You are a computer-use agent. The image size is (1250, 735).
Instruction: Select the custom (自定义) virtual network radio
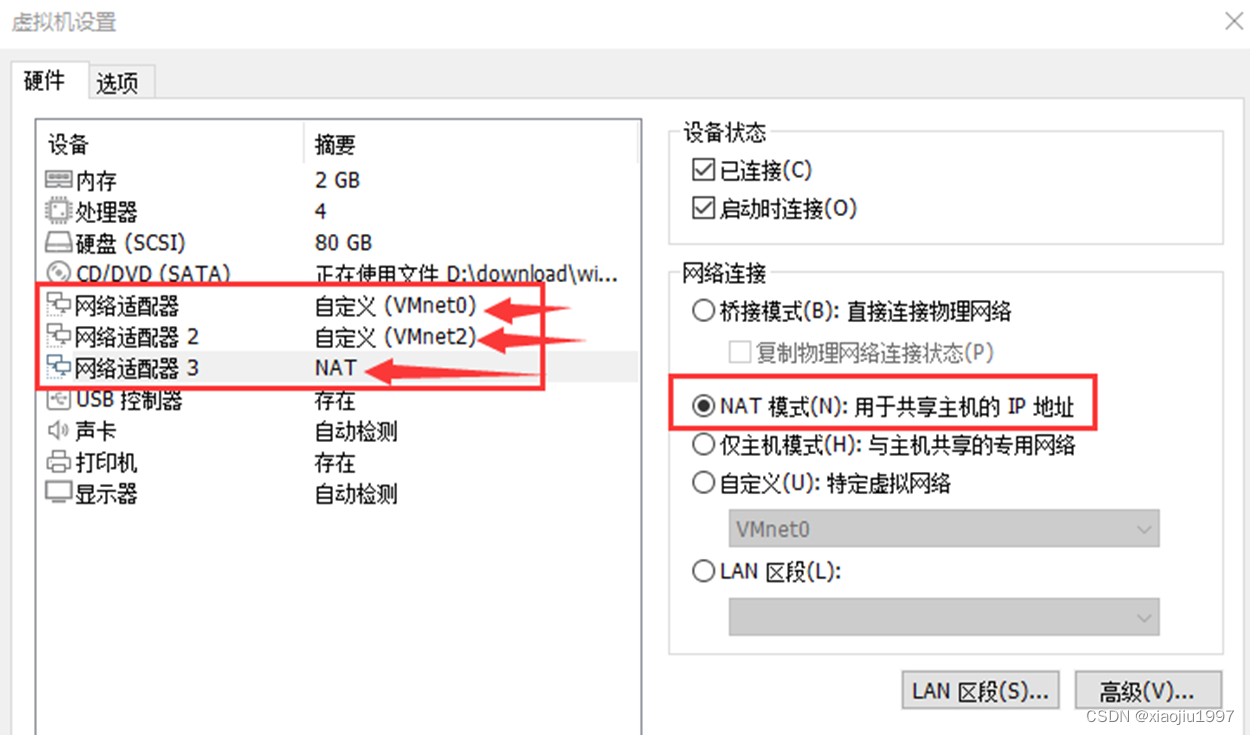pos(703,484)
